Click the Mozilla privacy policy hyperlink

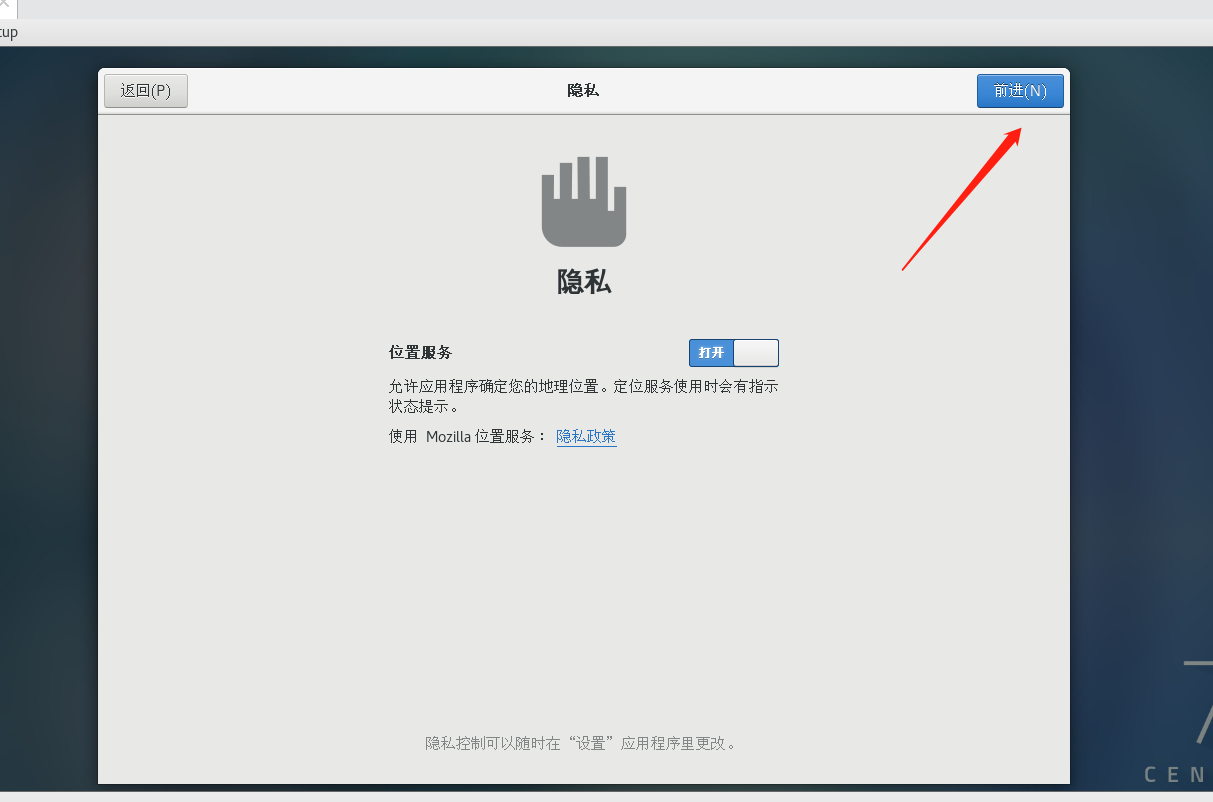(x=586, y=436)
